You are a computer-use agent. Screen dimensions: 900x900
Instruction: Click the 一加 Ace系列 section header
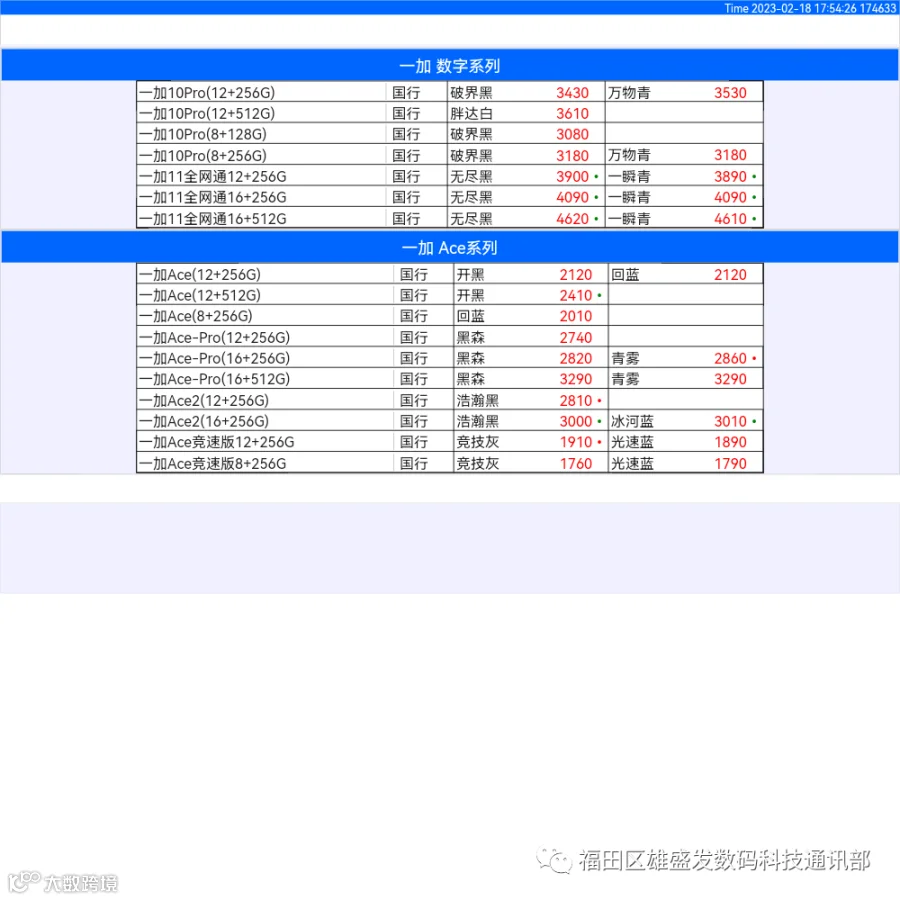coord(449,247)
